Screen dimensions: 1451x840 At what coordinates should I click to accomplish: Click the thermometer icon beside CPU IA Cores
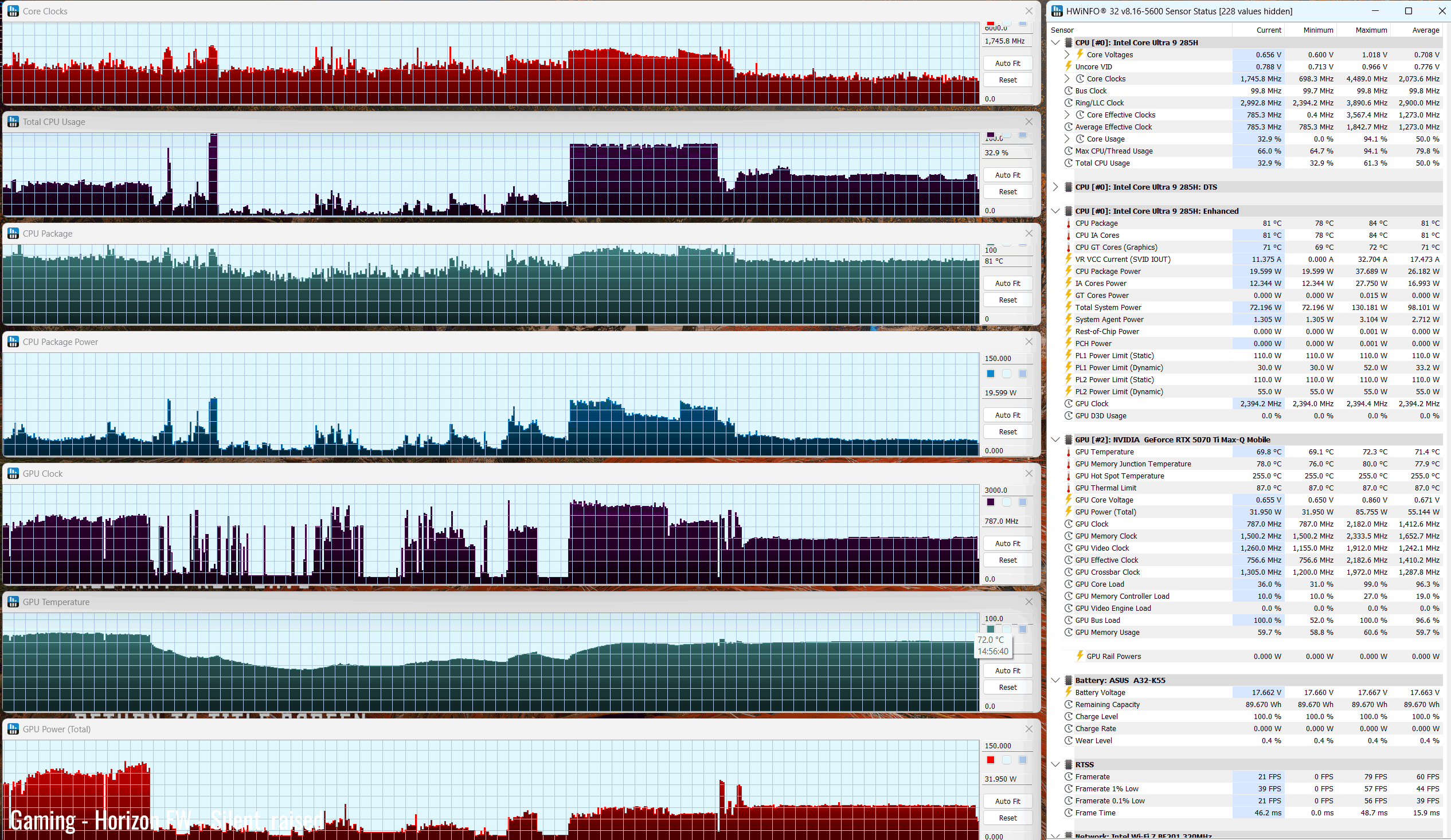point(1068,235)
